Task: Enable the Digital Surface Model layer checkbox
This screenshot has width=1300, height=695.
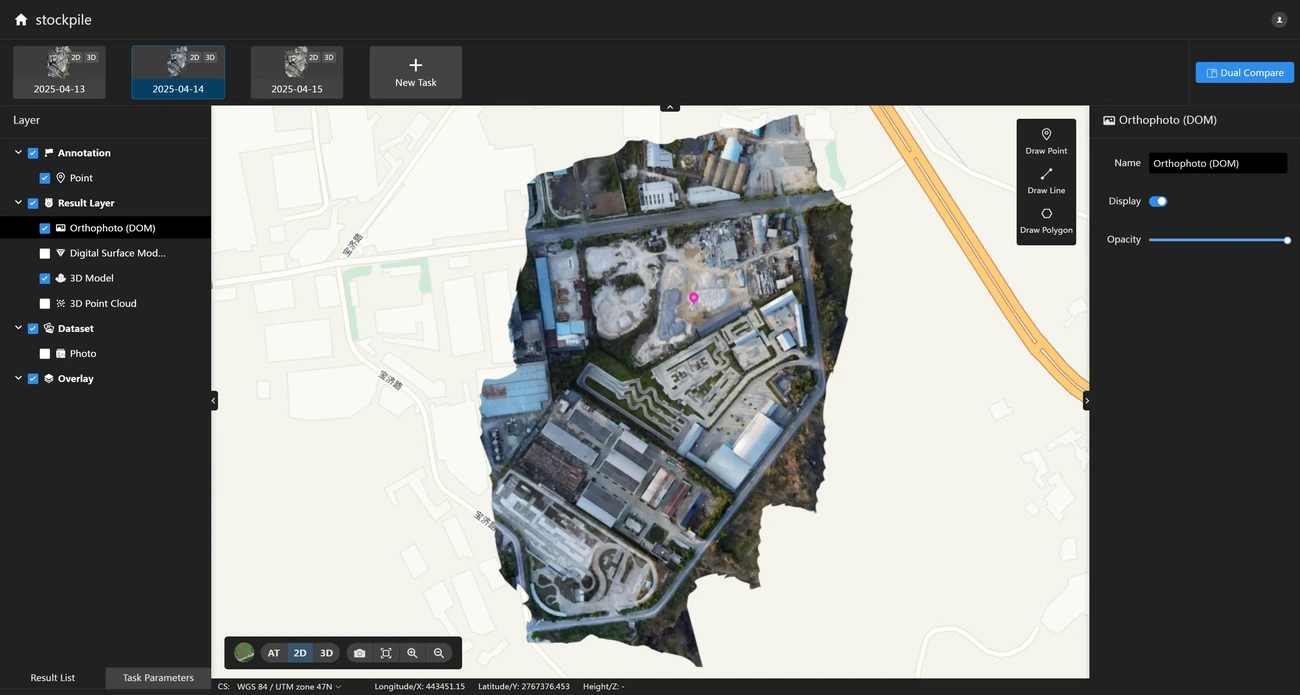Action: point(45,253)
